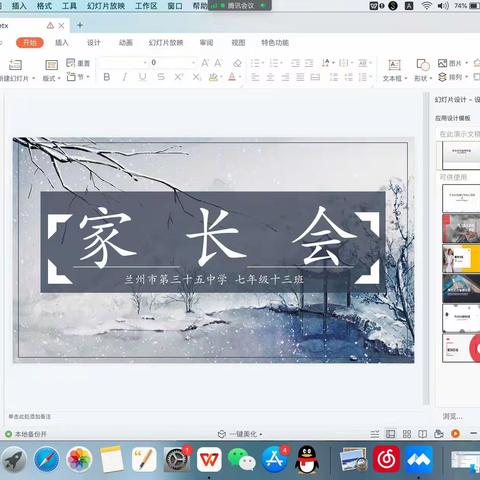480x480 pixels.
Task: Switch to the 特色功能 ribbon tab
Action: point(275,43)
